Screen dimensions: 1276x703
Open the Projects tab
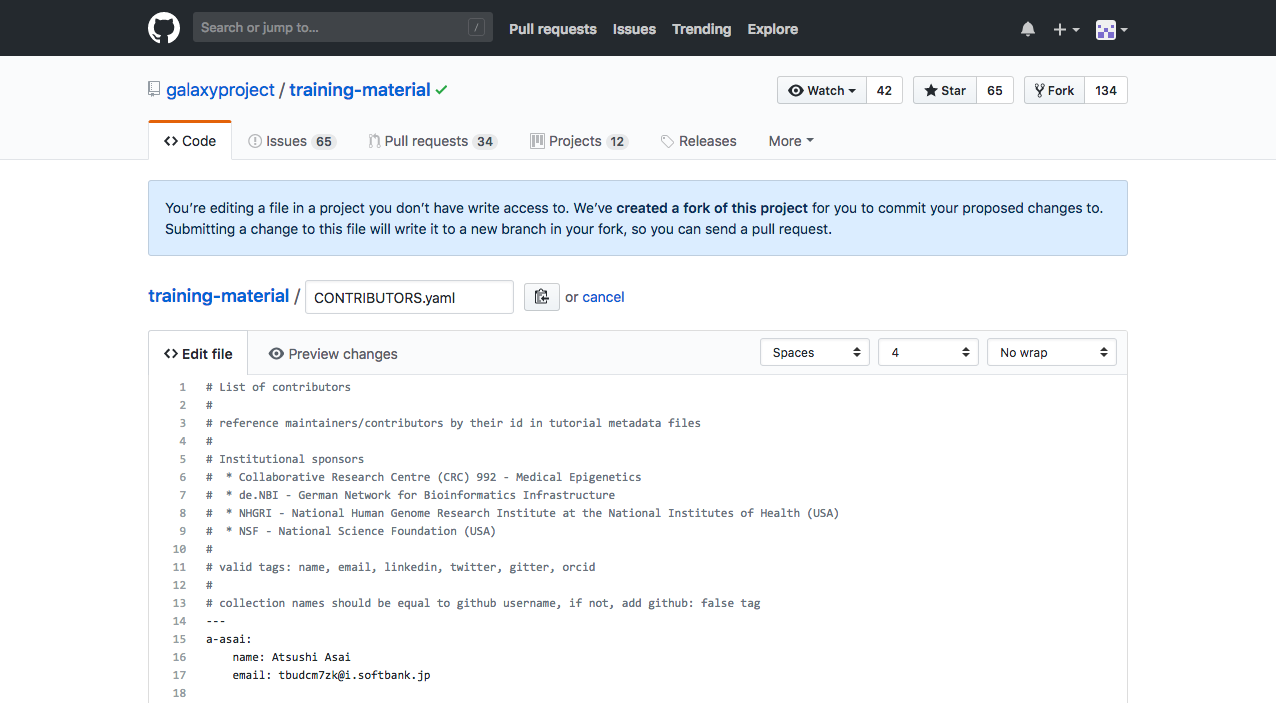tap(579, 141)
